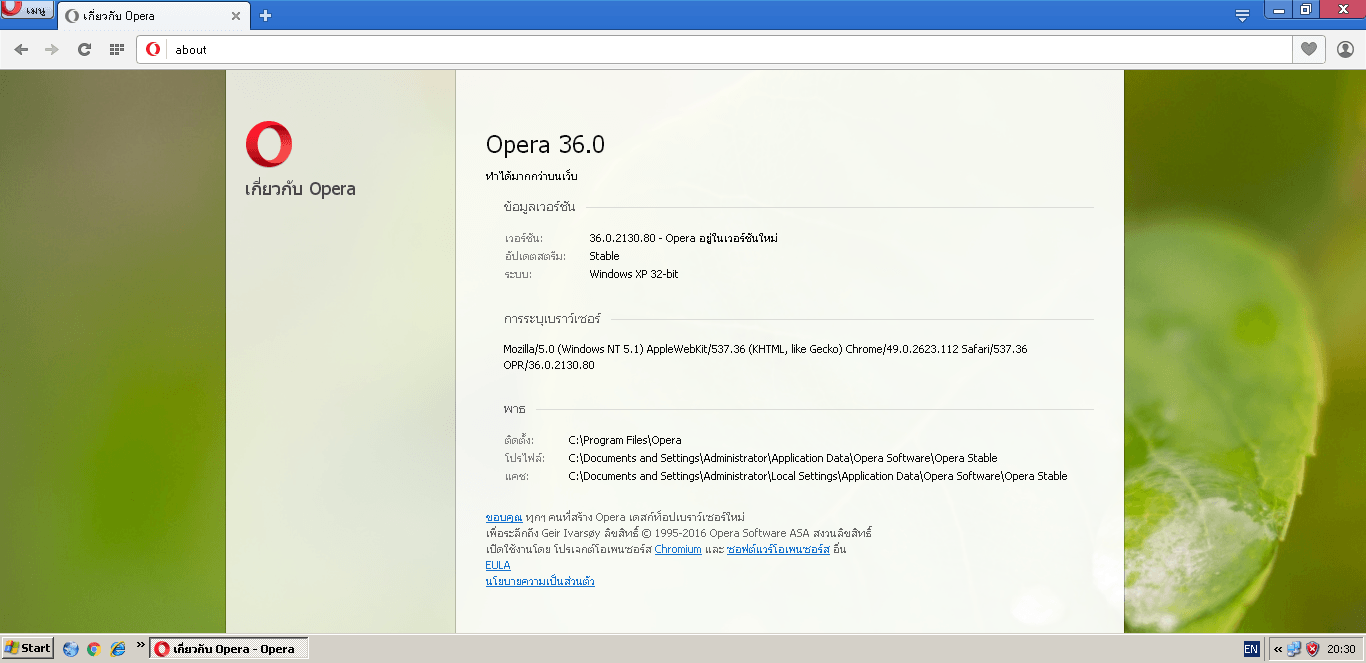Viewport: 1366px width, 663px height.
Task: Bookmark page with the heart icon
Action: coord(1308,49)
